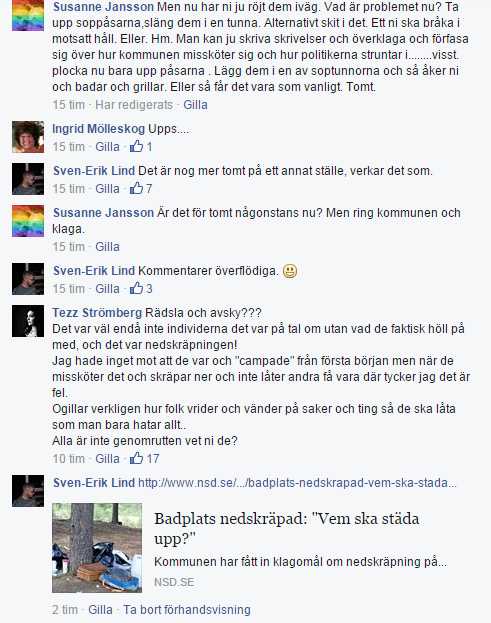The image size is (491, 623).
Task: Click the 7-likes thumbs-up icon
Action: click(x=136, y=188)
